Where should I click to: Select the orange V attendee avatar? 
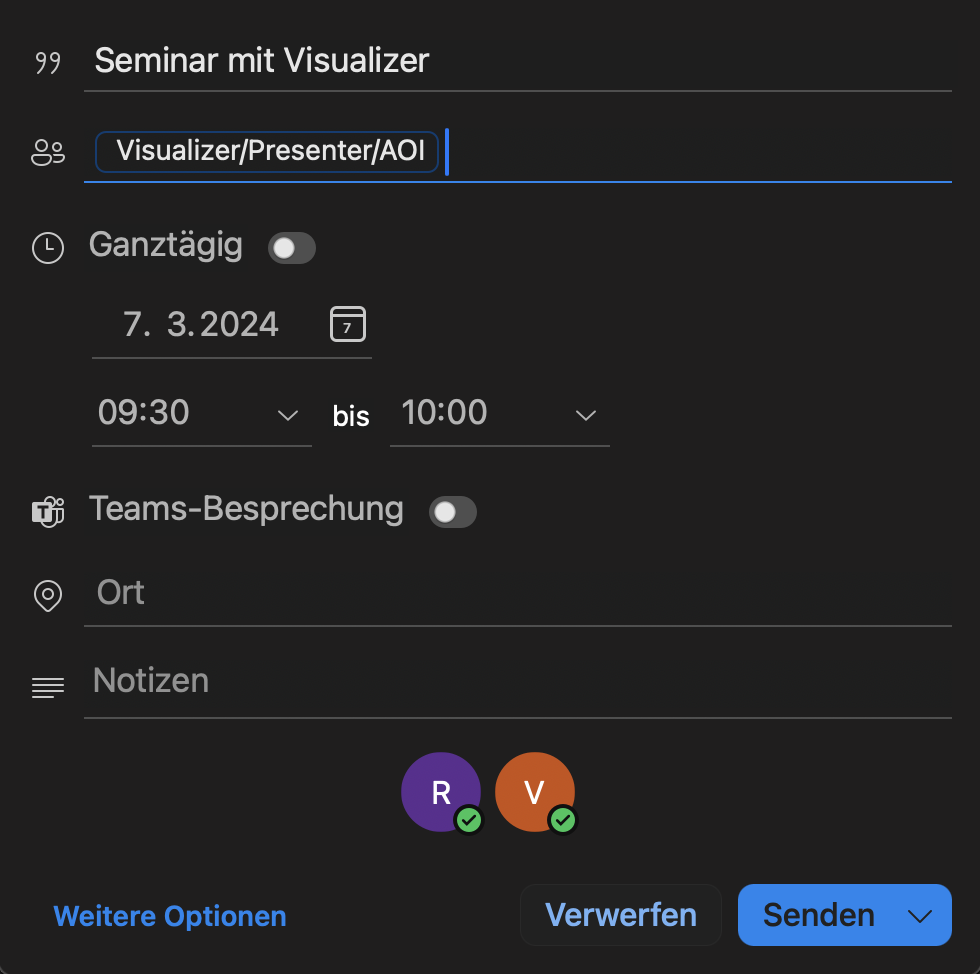(x=534, y=791)
